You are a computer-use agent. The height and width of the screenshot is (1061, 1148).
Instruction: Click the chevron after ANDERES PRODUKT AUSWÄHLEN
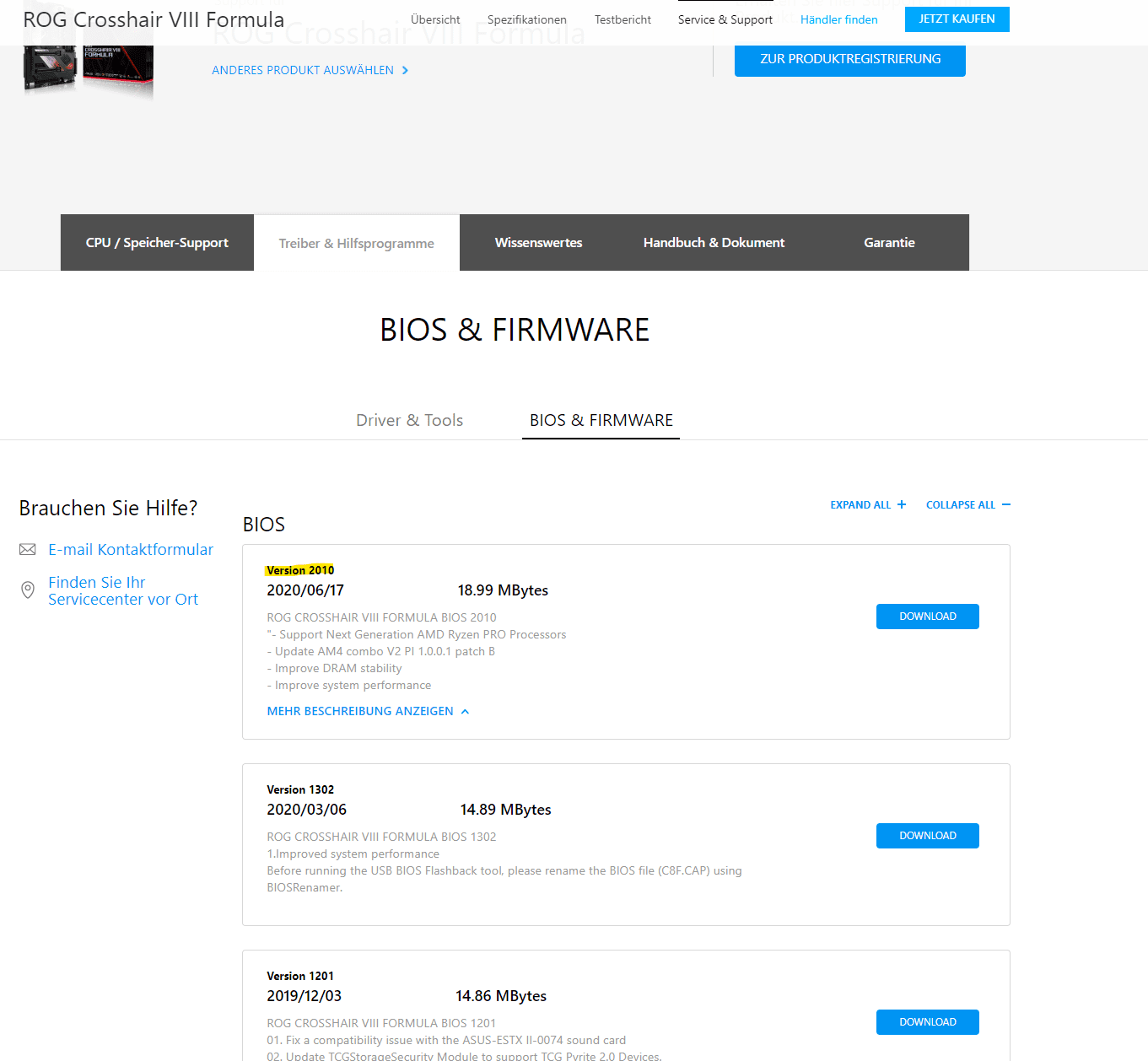406,70
